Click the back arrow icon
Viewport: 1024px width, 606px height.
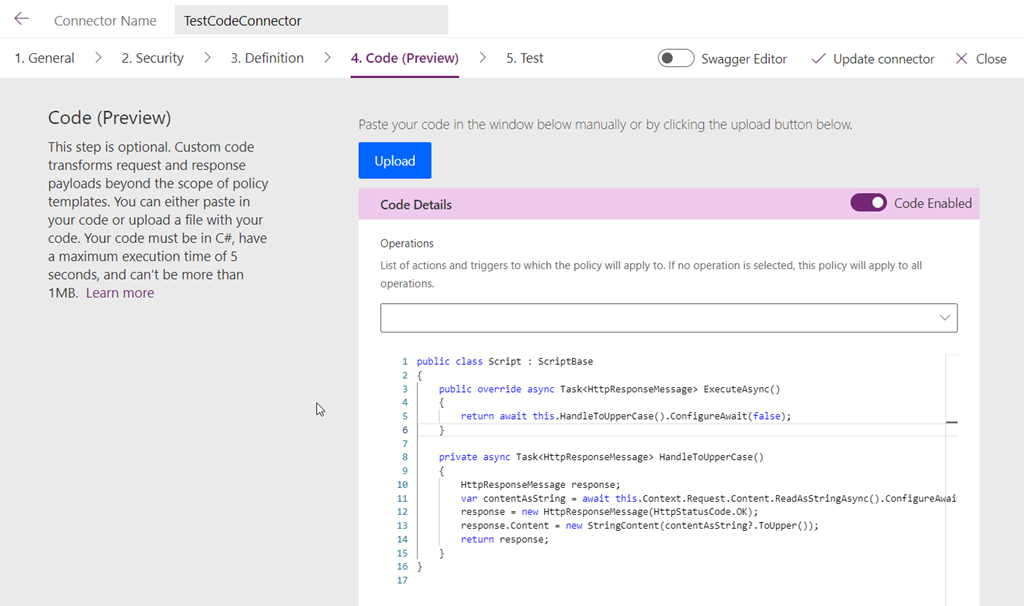[x=22, y=19]
